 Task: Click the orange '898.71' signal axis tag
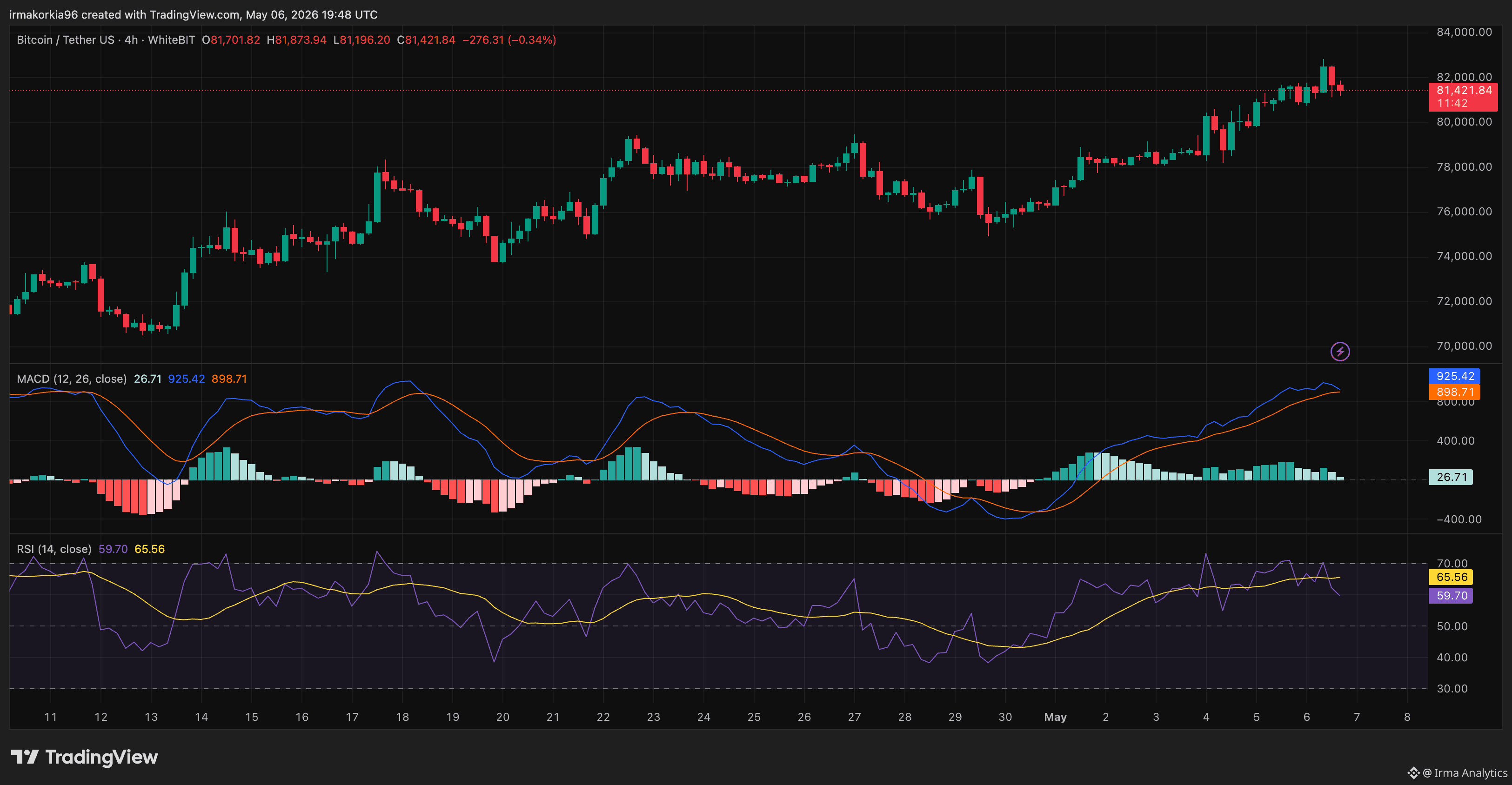coord(1454,392)
